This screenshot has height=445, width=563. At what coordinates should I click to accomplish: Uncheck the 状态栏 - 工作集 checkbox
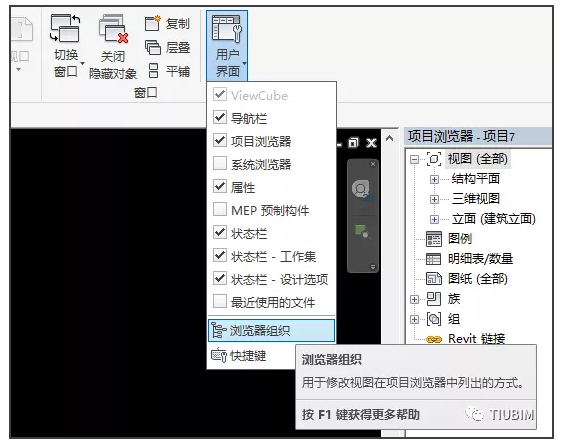point(220,255)
